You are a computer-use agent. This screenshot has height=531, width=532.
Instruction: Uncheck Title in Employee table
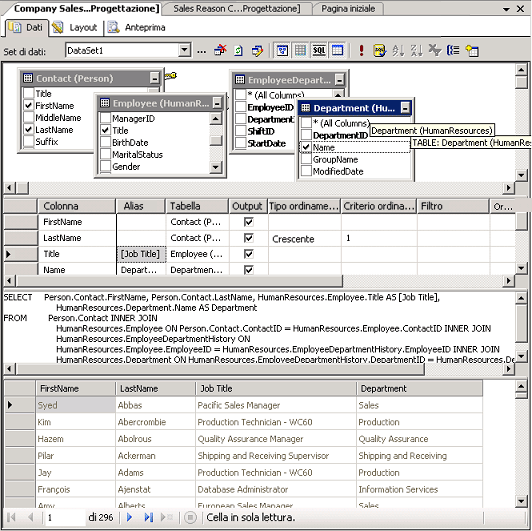click(x=106, y=130)
